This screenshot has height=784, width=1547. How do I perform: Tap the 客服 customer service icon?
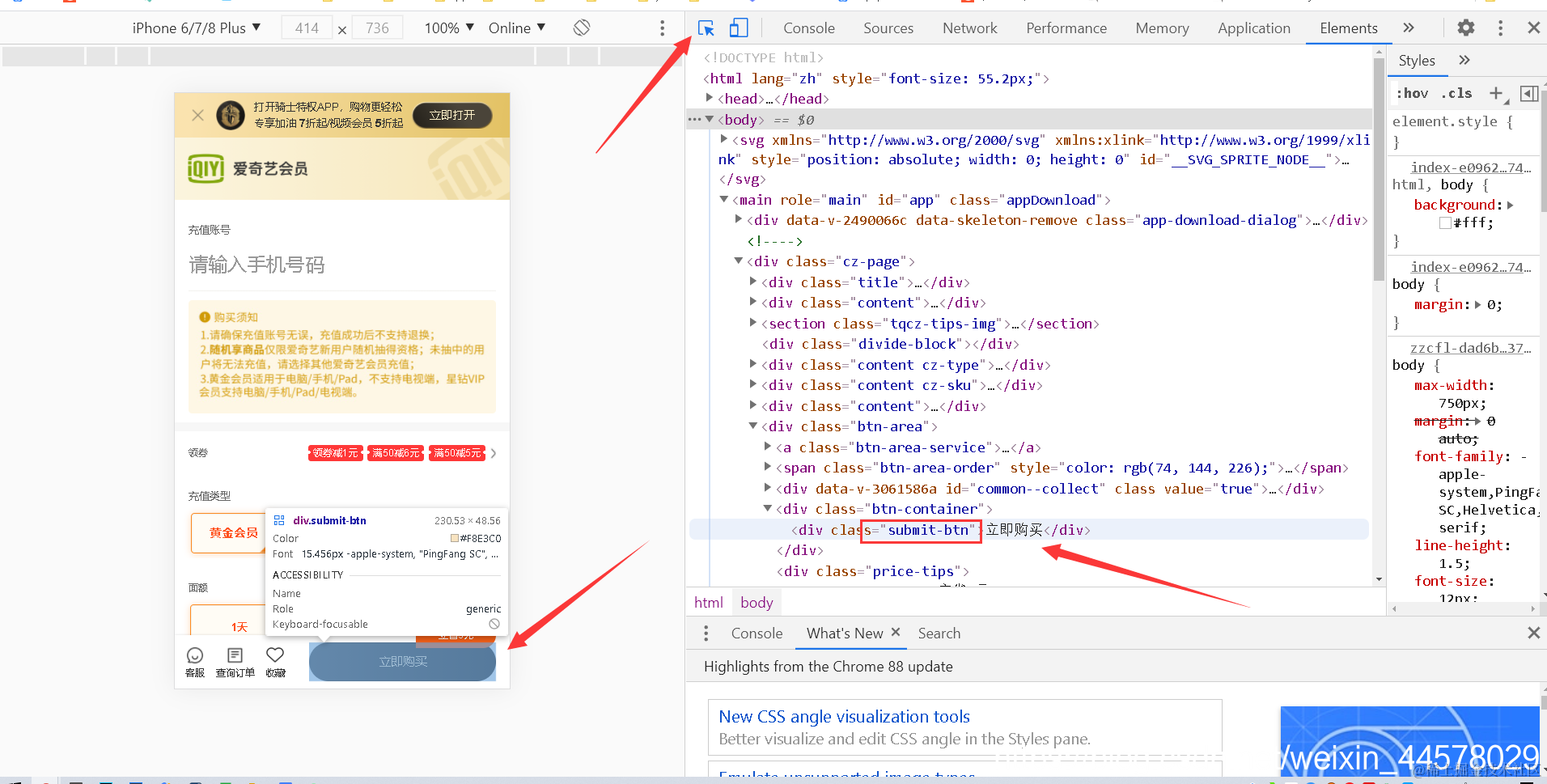pyautogui.click(x=195, y=662)
